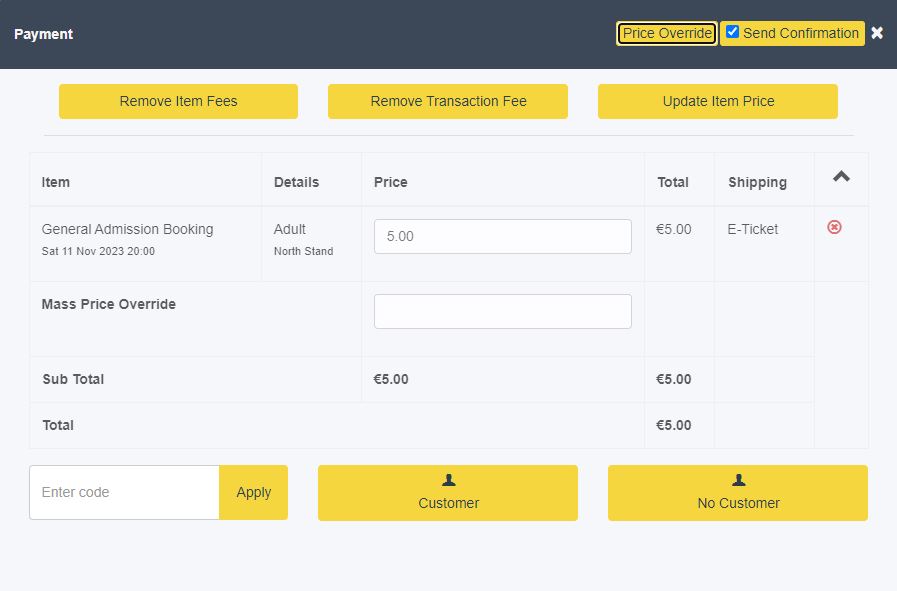The width and height of the screenshot is (897, 591).
Task: Click the person icon on the Customer button
Action: click(448, 480)
